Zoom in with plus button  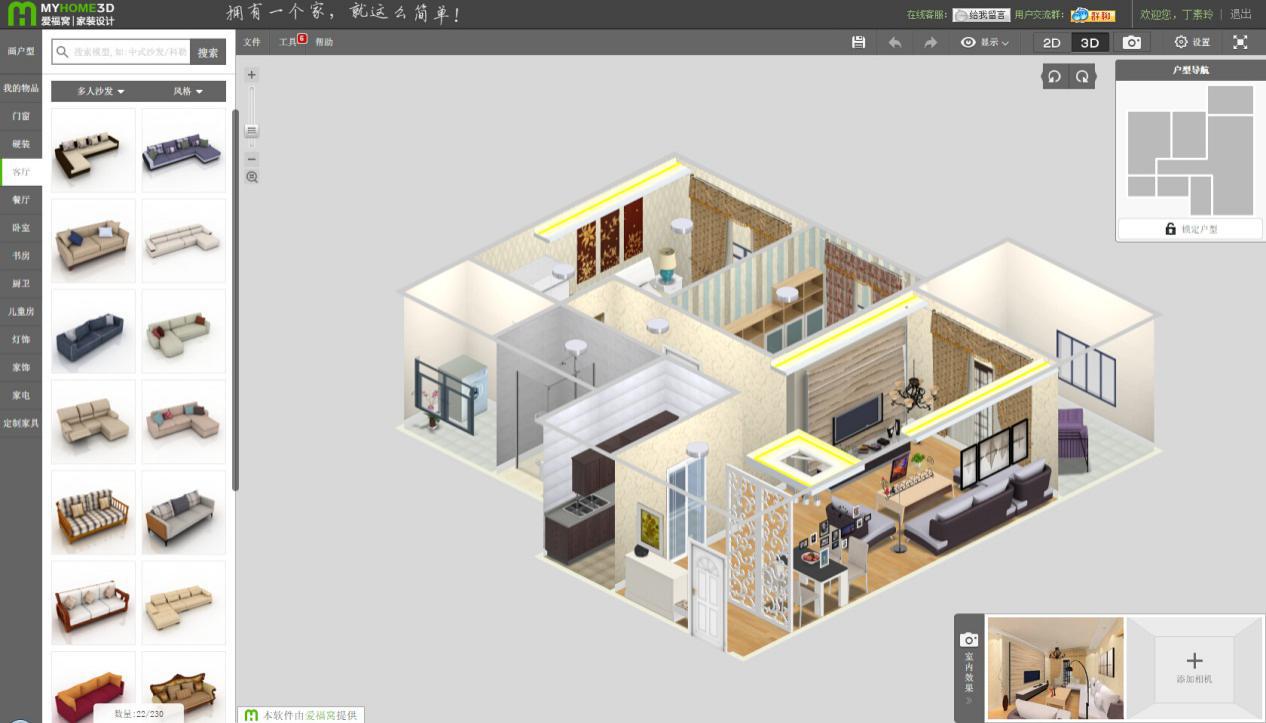tap(252, 75)
